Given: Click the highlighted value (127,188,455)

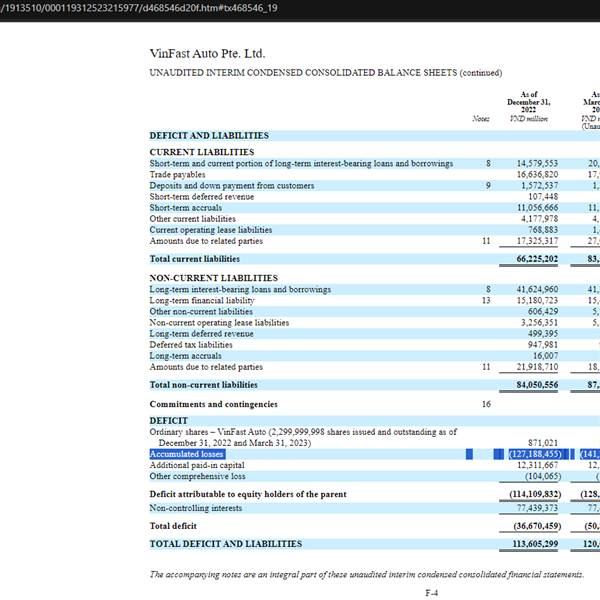Looking at the screenshot, I should [x=535, y=454].
